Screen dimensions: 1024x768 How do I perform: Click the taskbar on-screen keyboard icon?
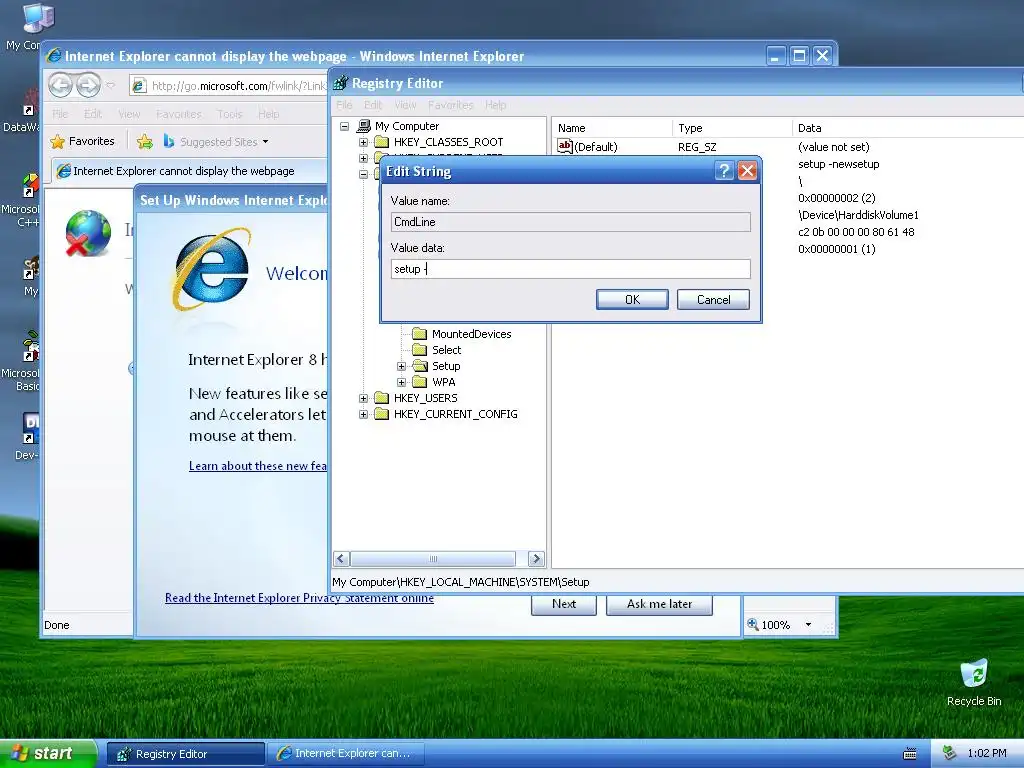[910, 754]
